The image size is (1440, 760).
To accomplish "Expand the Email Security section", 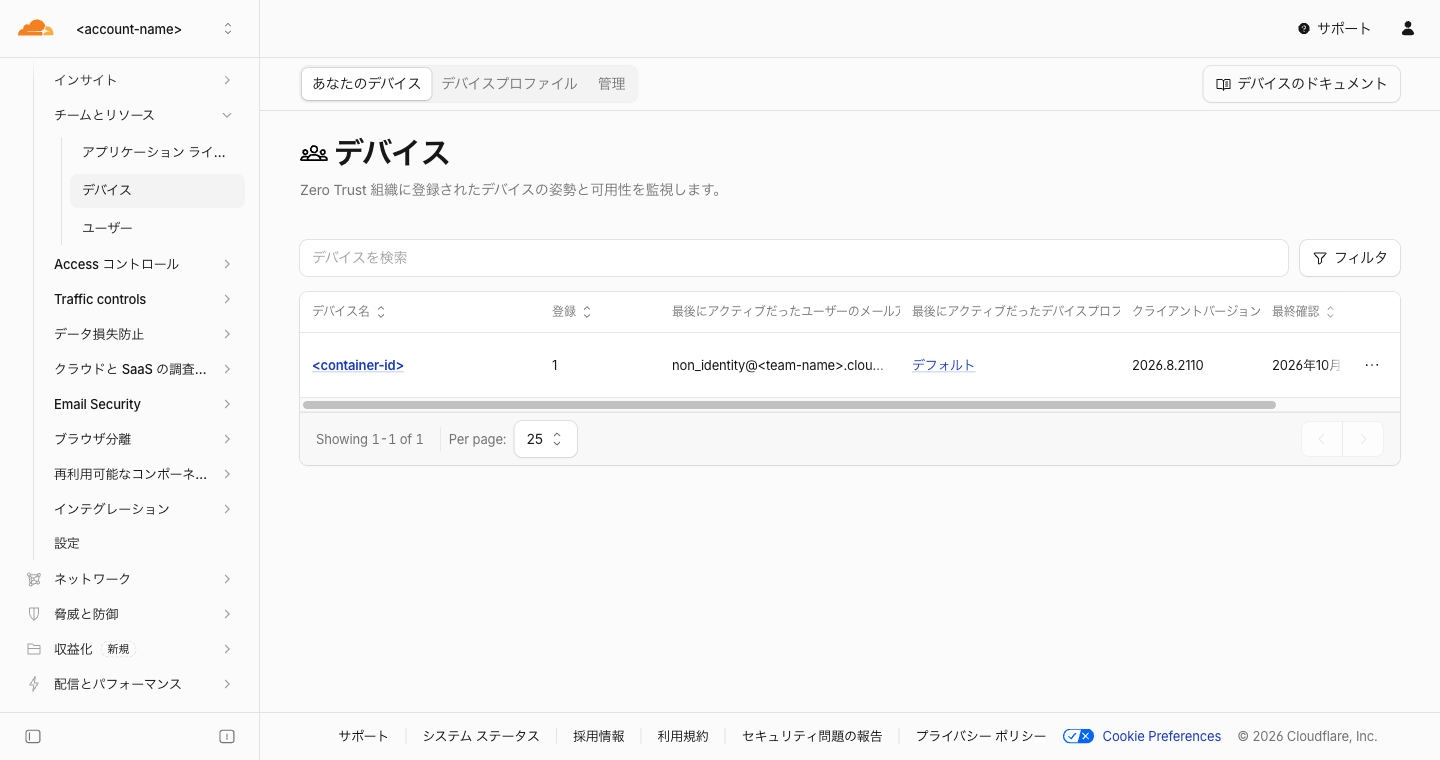I will coord(143,404).
